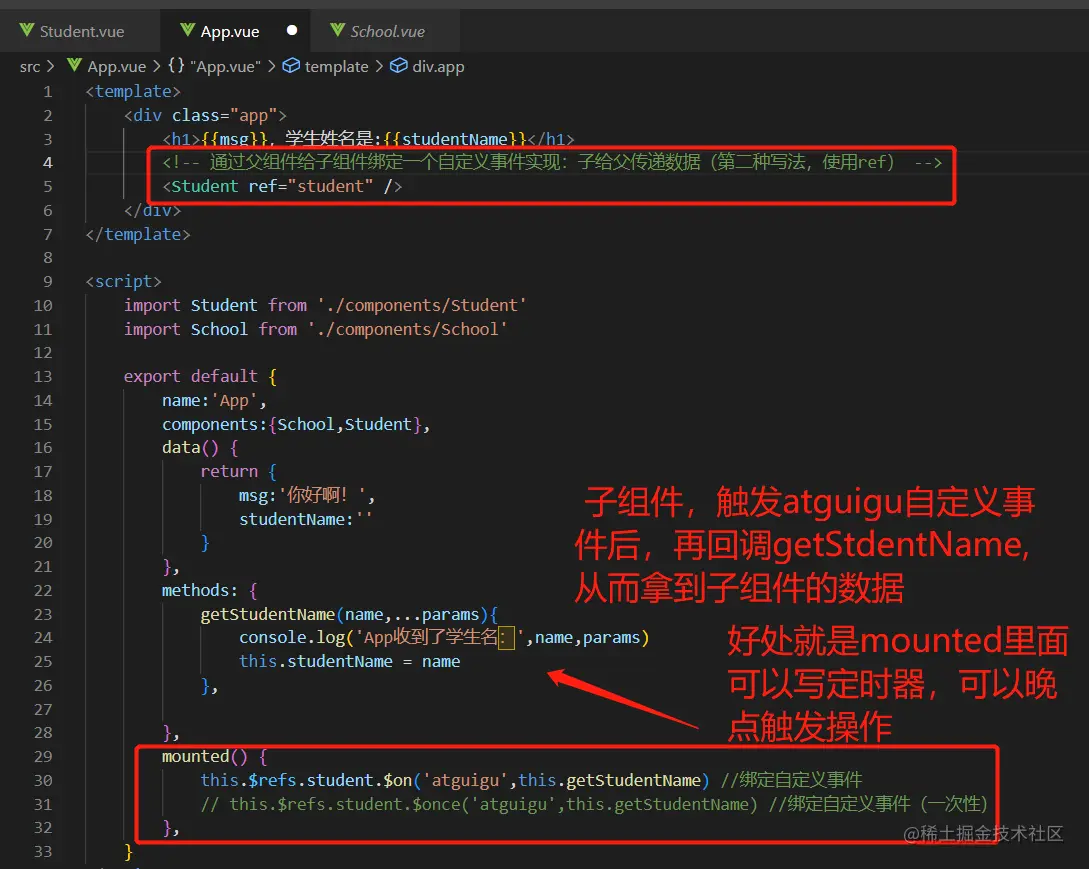Click the opening script tag
This screenshot has height=869, width=1089.
point(124,281)
